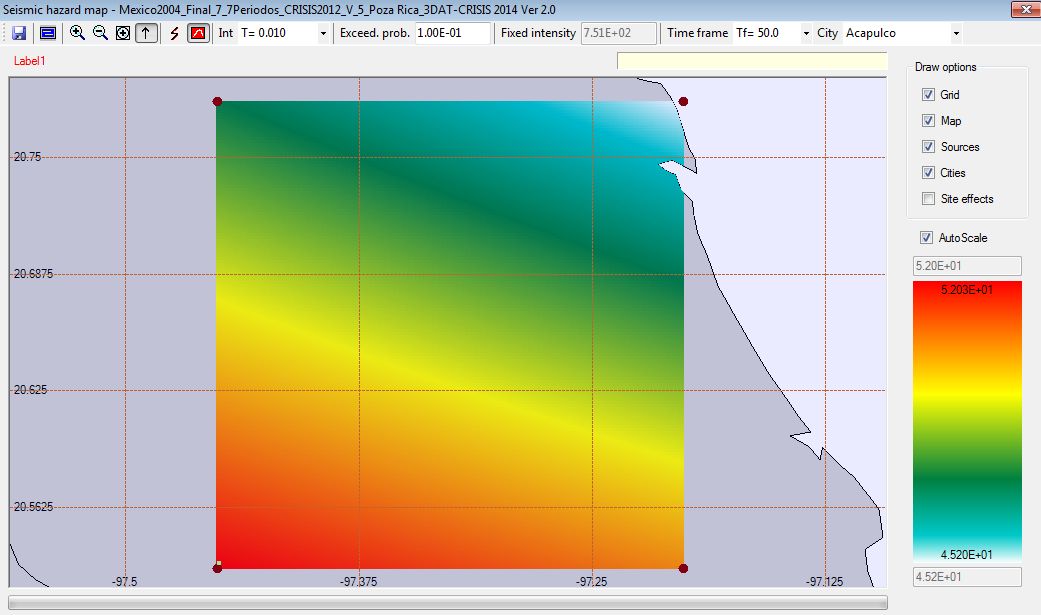Enable the Site effects checkbox
The image size is (1041, 615).
tap(929, 199)
